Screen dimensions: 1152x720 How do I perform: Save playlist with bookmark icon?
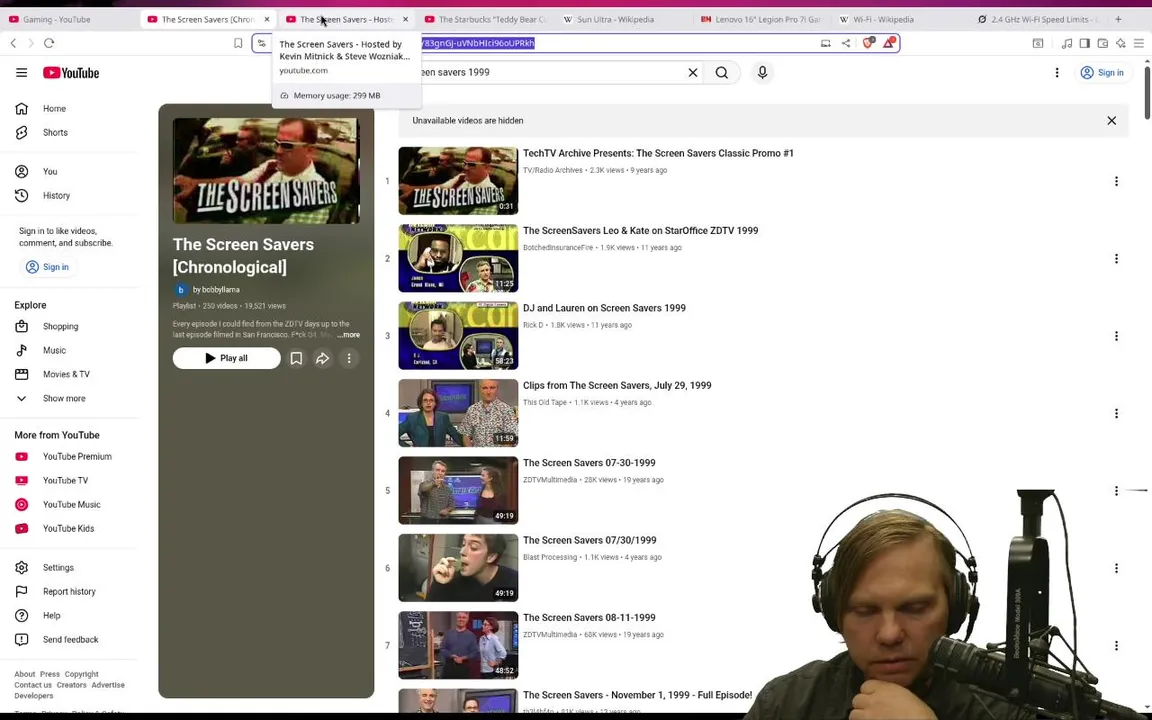coord(296,359)
